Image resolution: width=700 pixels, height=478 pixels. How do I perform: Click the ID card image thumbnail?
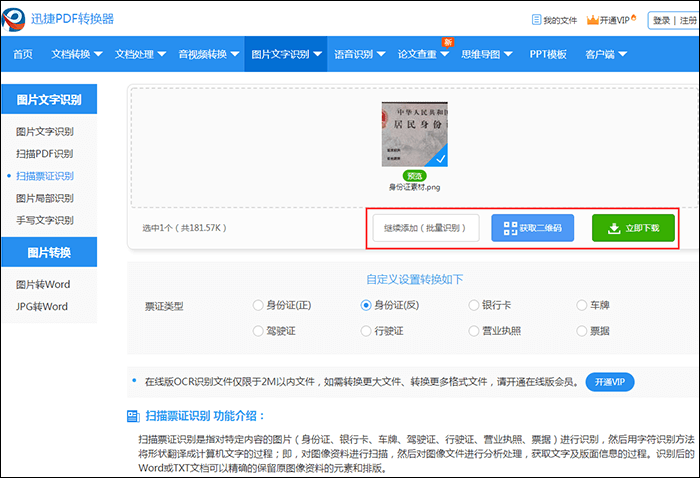(415, 134)
